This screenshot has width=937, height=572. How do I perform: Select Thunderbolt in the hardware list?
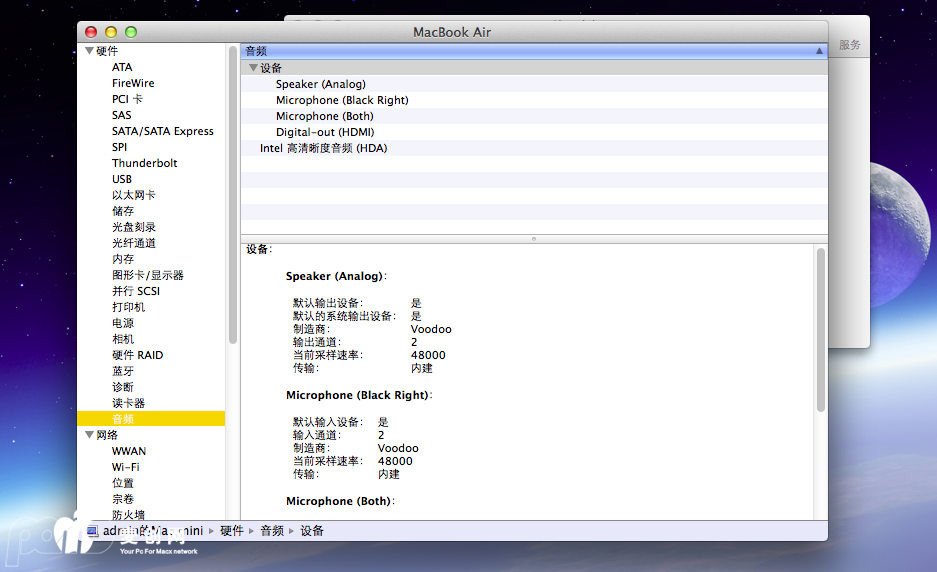click(x=144, y=163)
